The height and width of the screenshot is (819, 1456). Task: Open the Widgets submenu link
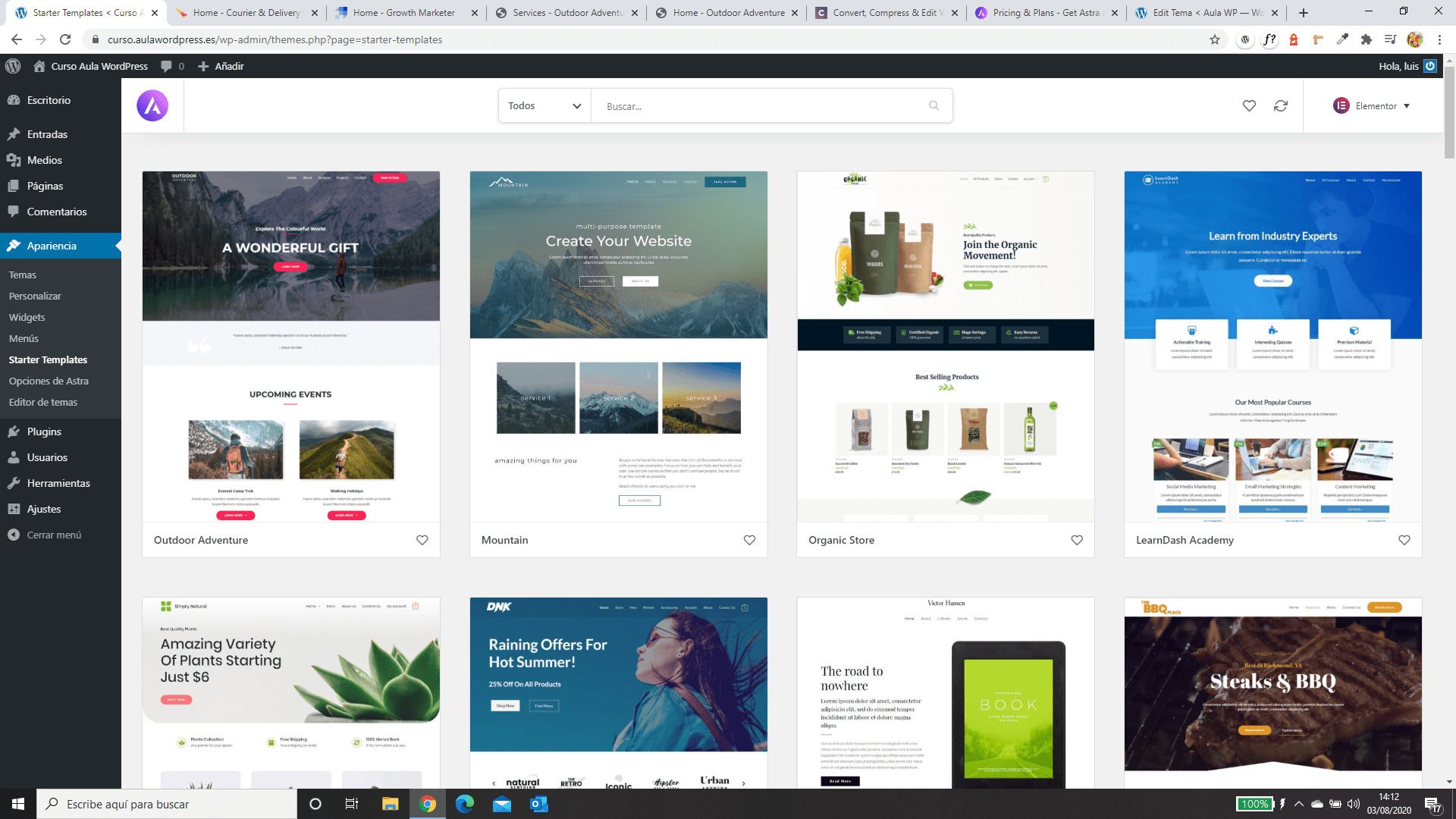tap(27, 317)
